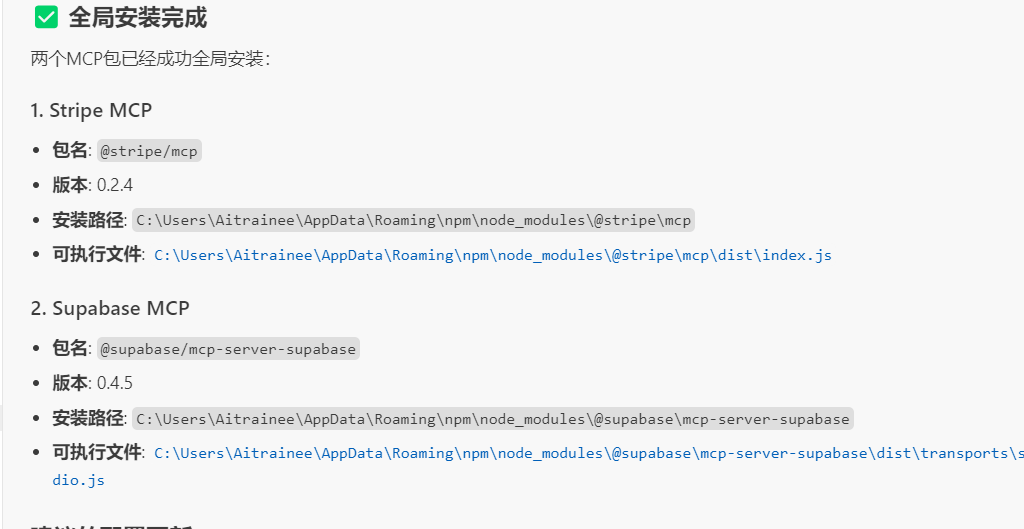Click the 可执行文件 label under Stripe MCP
Viewport: 1024px width, 529px height.
pos(97,254)
